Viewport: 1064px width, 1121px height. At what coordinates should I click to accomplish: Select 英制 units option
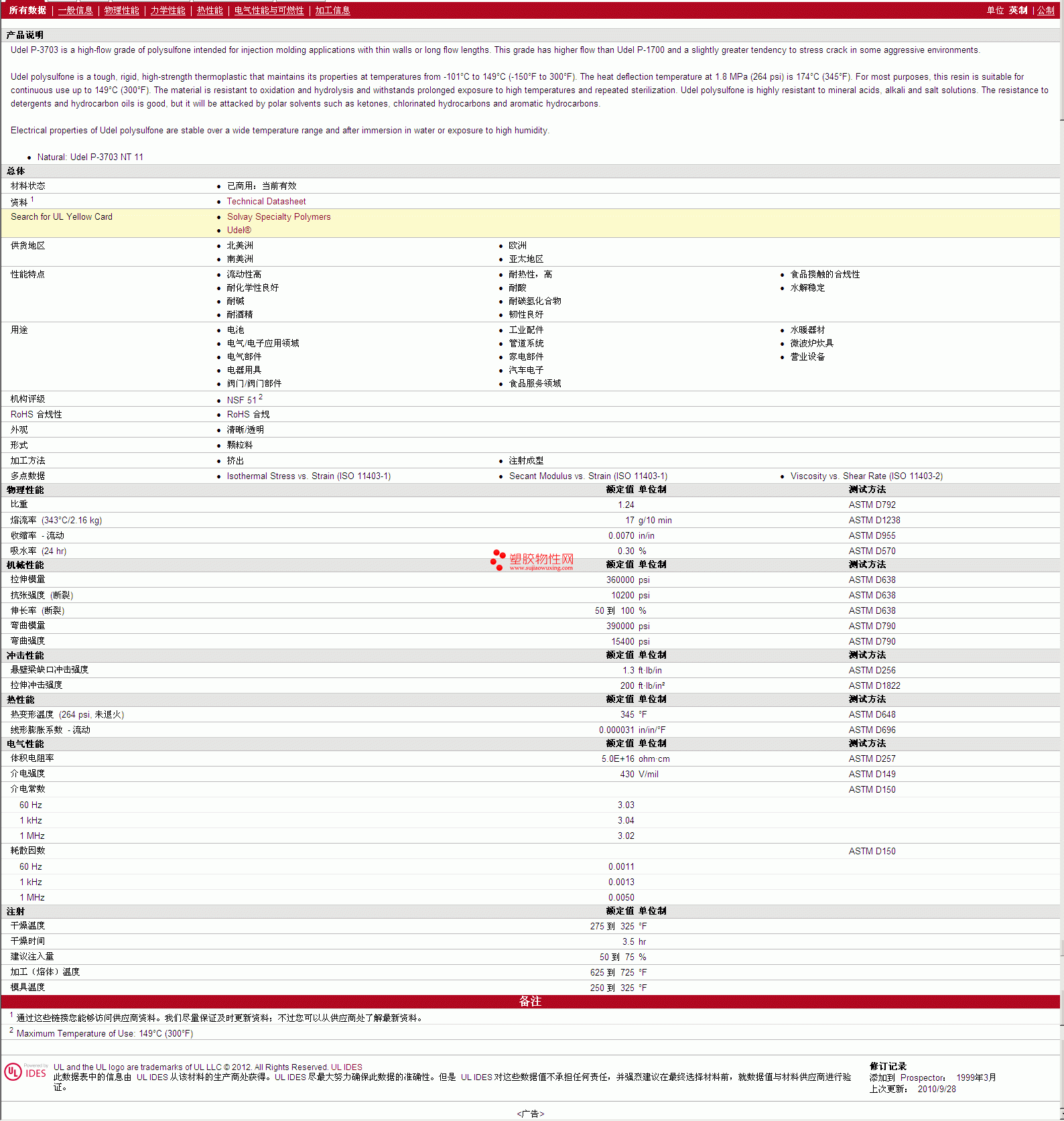(x=1018, y=10)
